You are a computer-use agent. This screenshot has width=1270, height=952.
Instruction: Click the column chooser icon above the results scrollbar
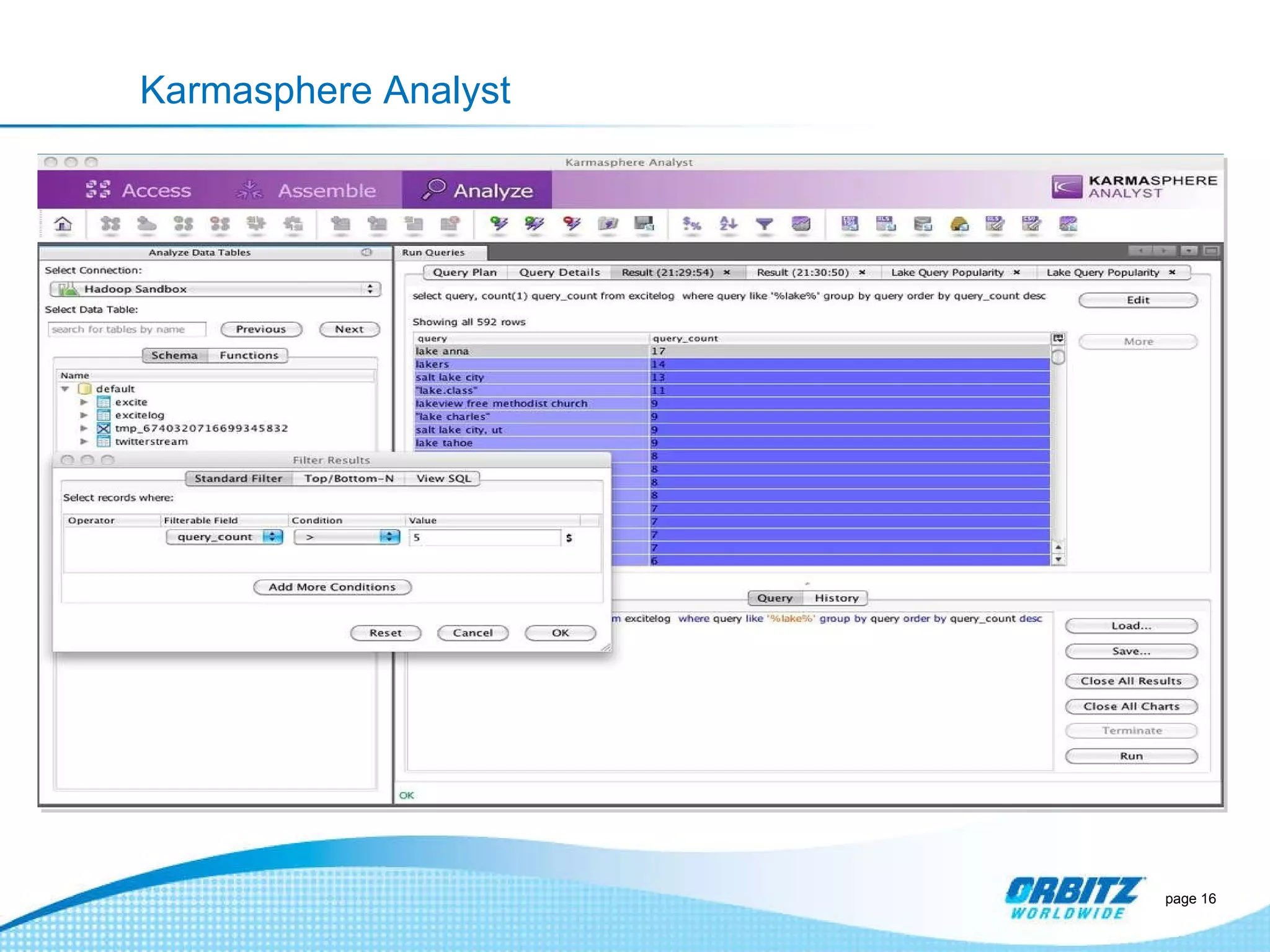tap(1058, 338)
